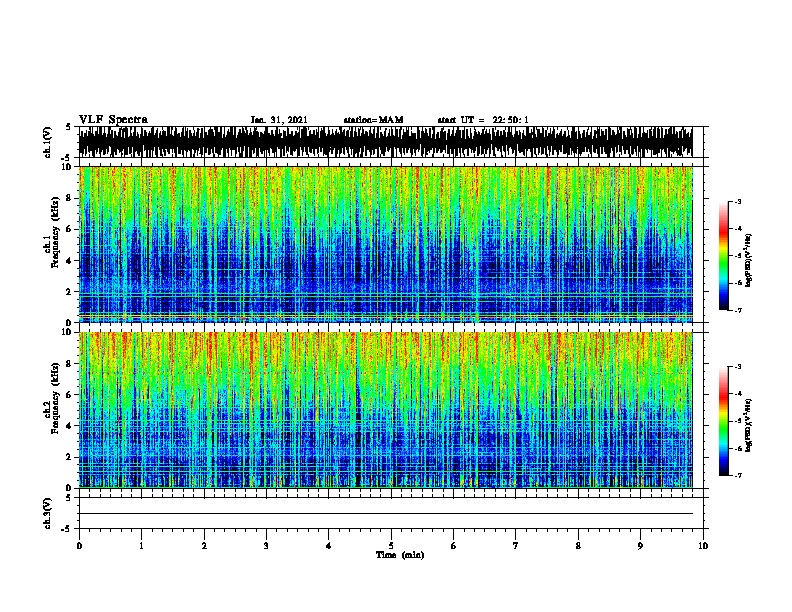792x612 pixels.
Task: Click the ch.2 spectrogram color scale bar
Action: (x=724, y=421)
